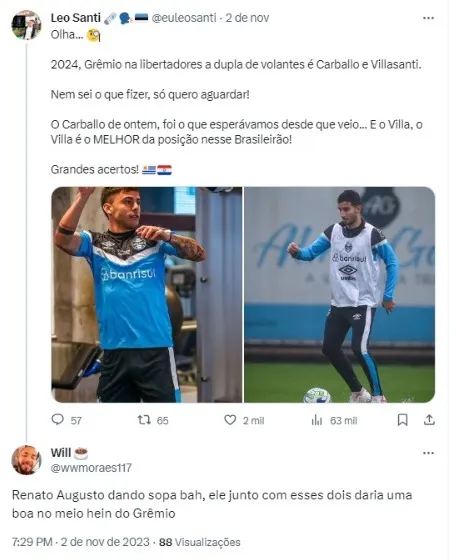The image size is (456, 560).
Task: Click the reply icon with 57 comments
Action: [x=57, y=419]
